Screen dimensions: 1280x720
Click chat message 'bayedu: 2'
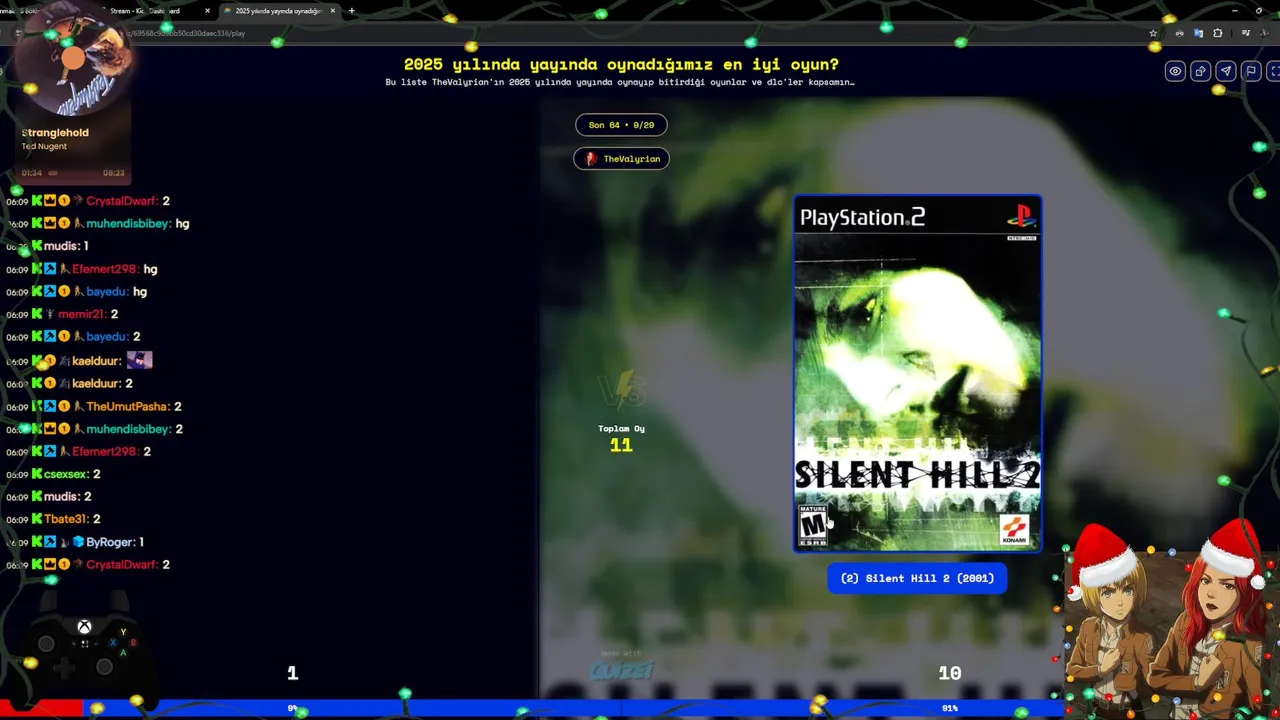tap(74, 337)
